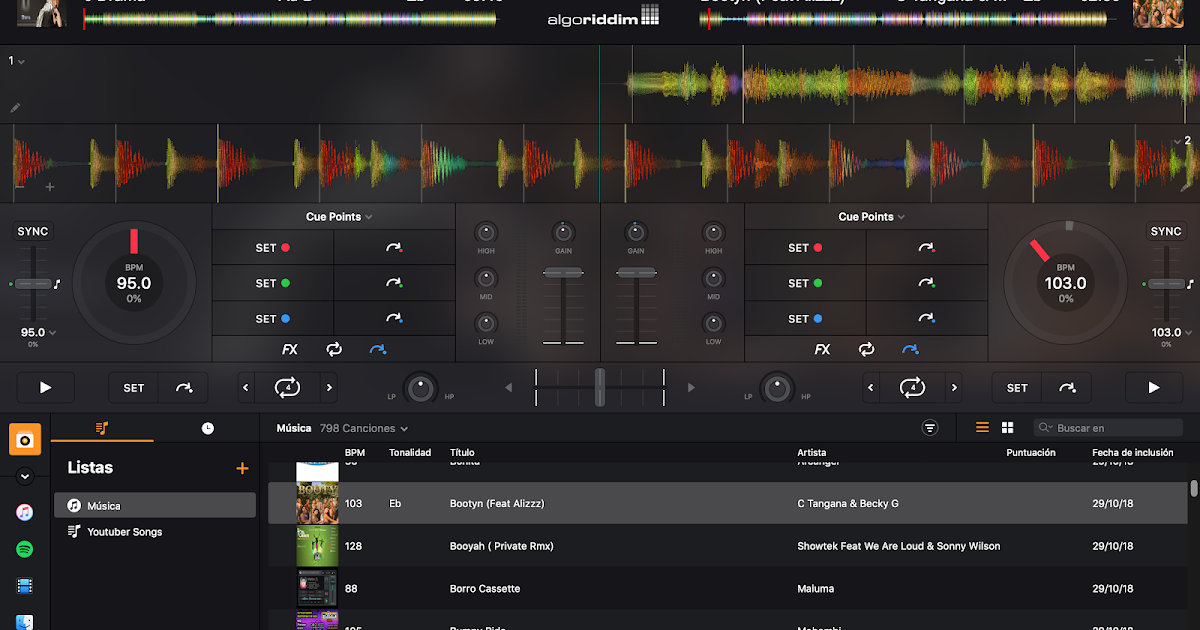
Task: Click the crossfader handle
Action: (600, 387)
